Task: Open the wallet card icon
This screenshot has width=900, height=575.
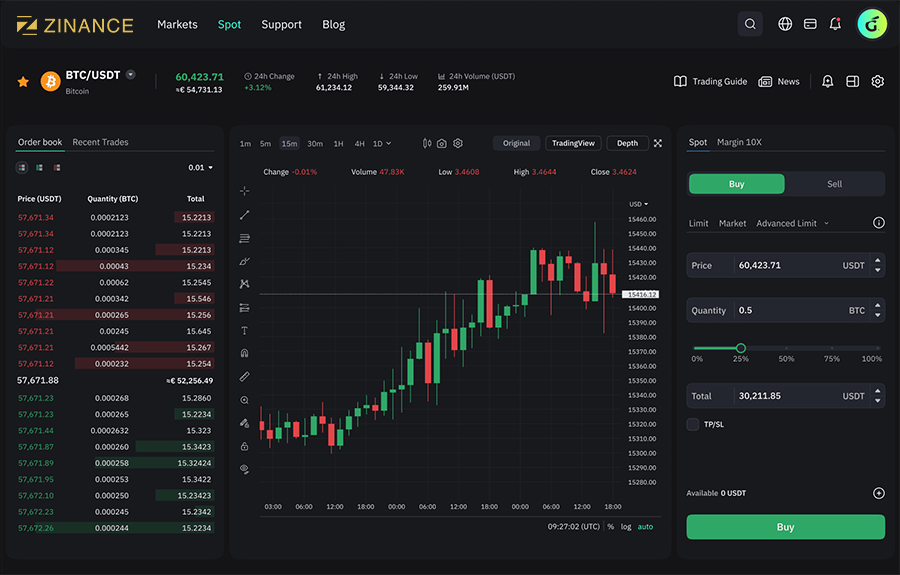Action: click(x=810, y=24)
